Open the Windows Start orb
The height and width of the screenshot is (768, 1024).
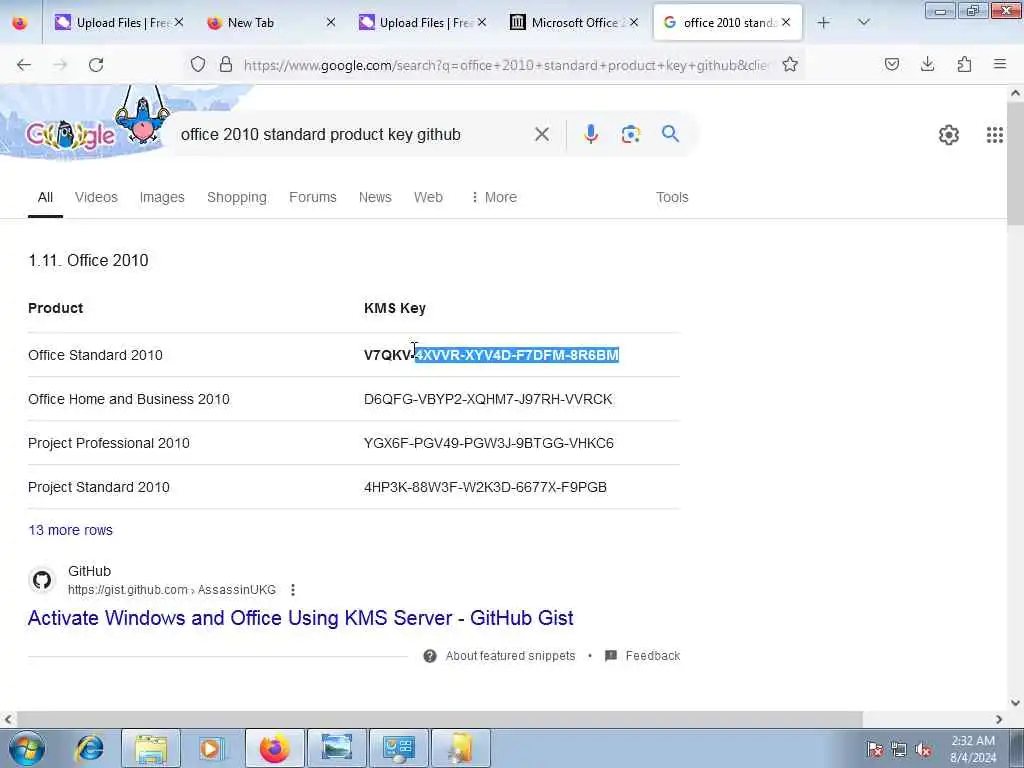(27, 748)
